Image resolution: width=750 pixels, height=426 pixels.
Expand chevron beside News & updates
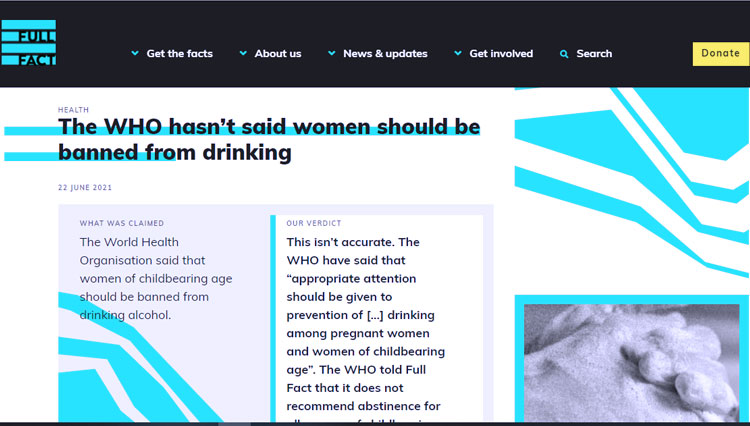[331, 53]
